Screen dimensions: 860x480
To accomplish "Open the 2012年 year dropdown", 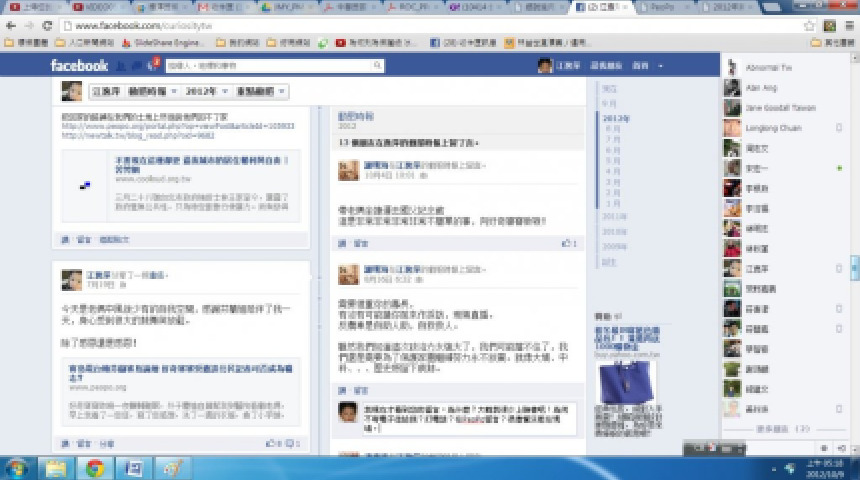I will pos(203,92).
